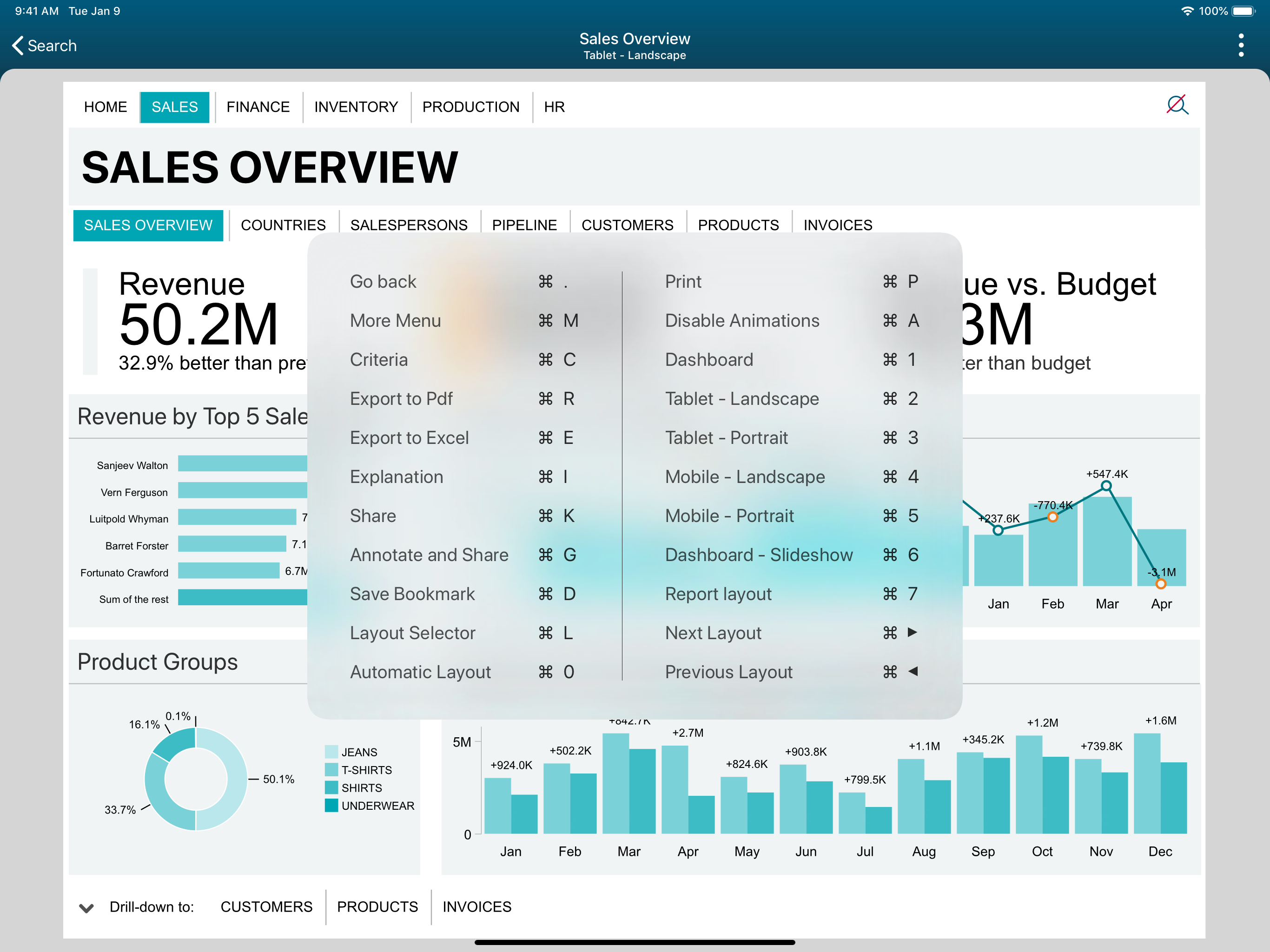Choose the Explanation entry
1270x952 pixels.
pyautogui.click(x=464, y=476)
